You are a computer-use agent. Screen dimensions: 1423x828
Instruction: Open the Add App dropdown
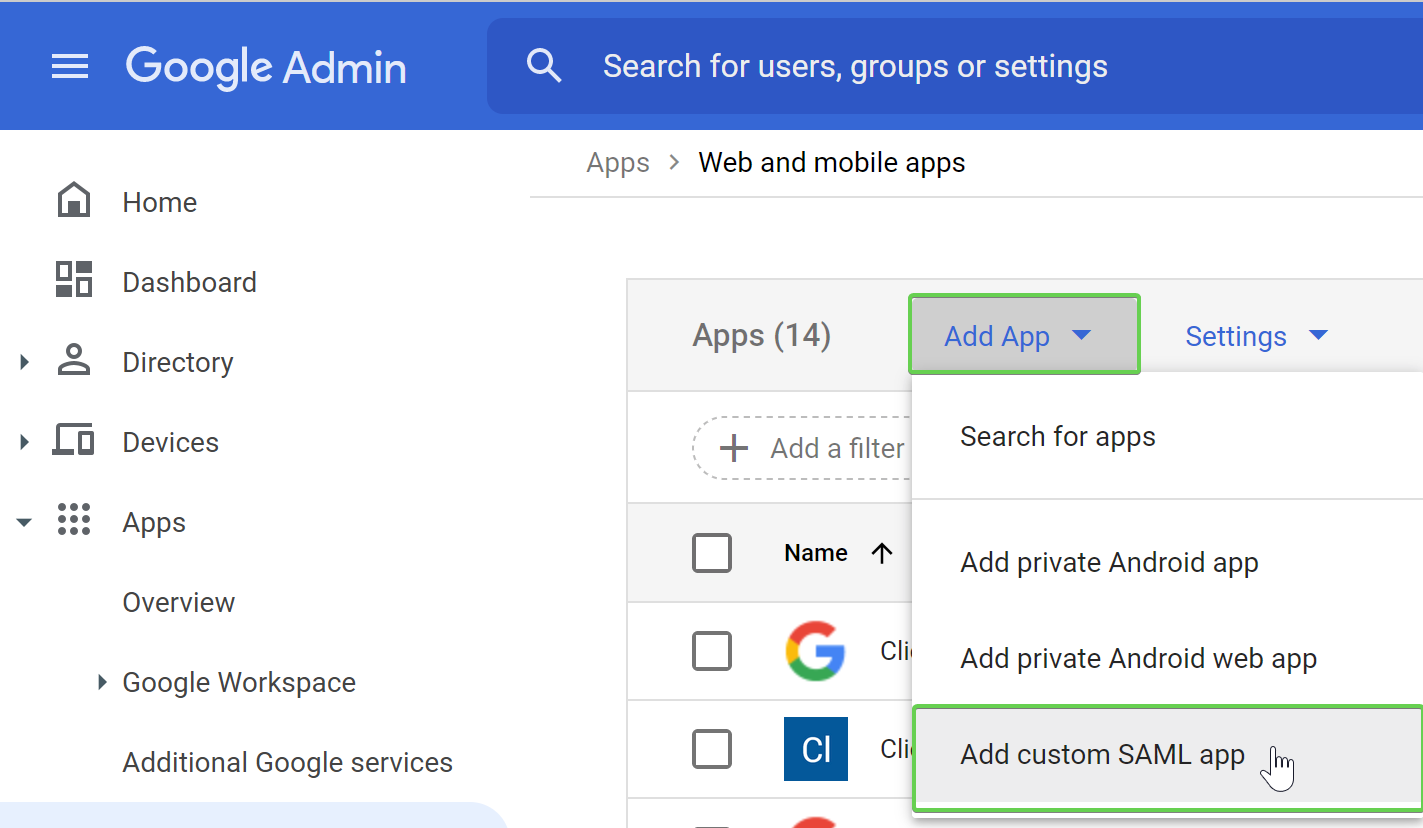1024,335
